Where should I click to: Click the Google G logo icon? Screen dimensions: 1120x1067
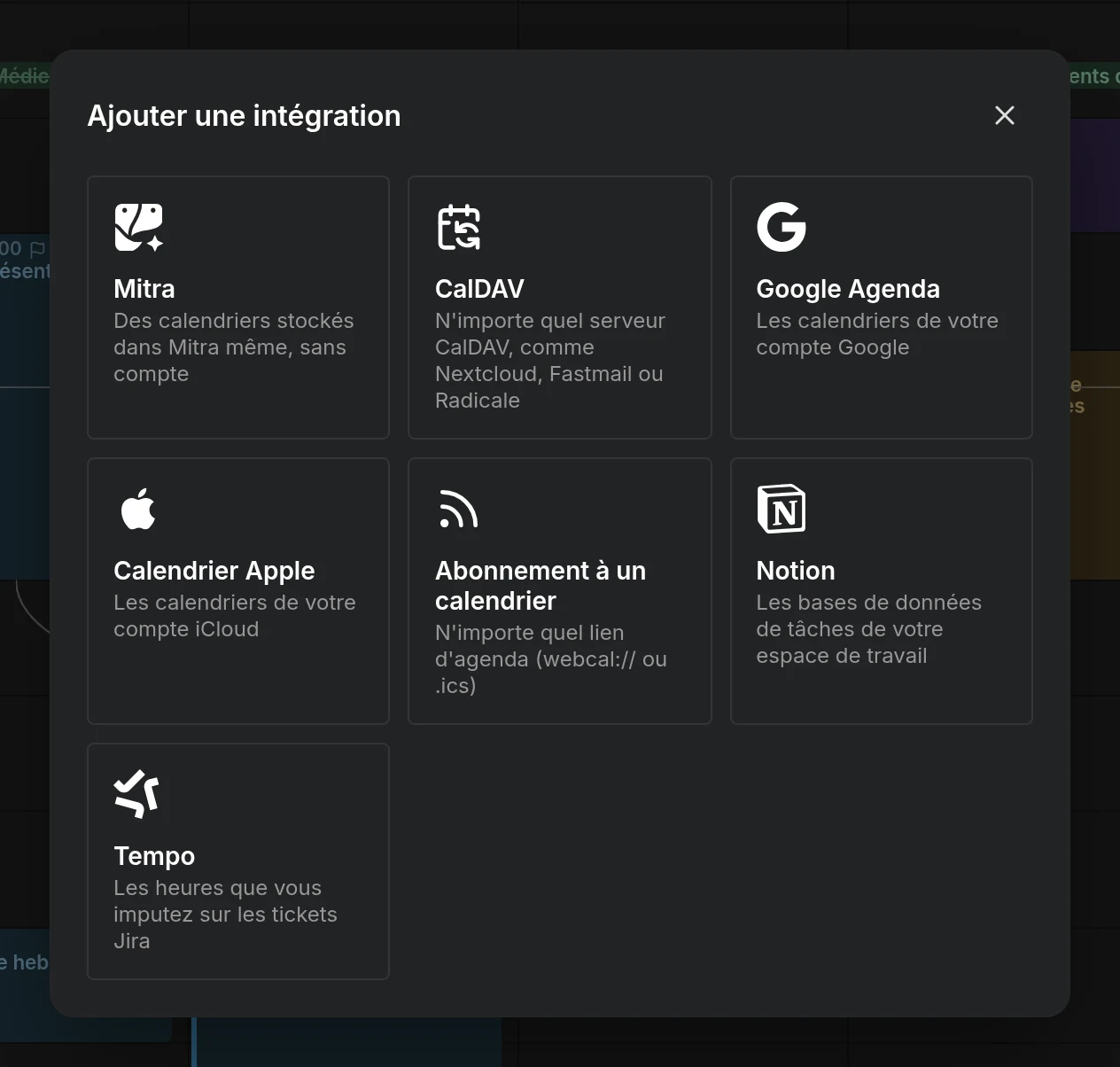pos(782,227)
